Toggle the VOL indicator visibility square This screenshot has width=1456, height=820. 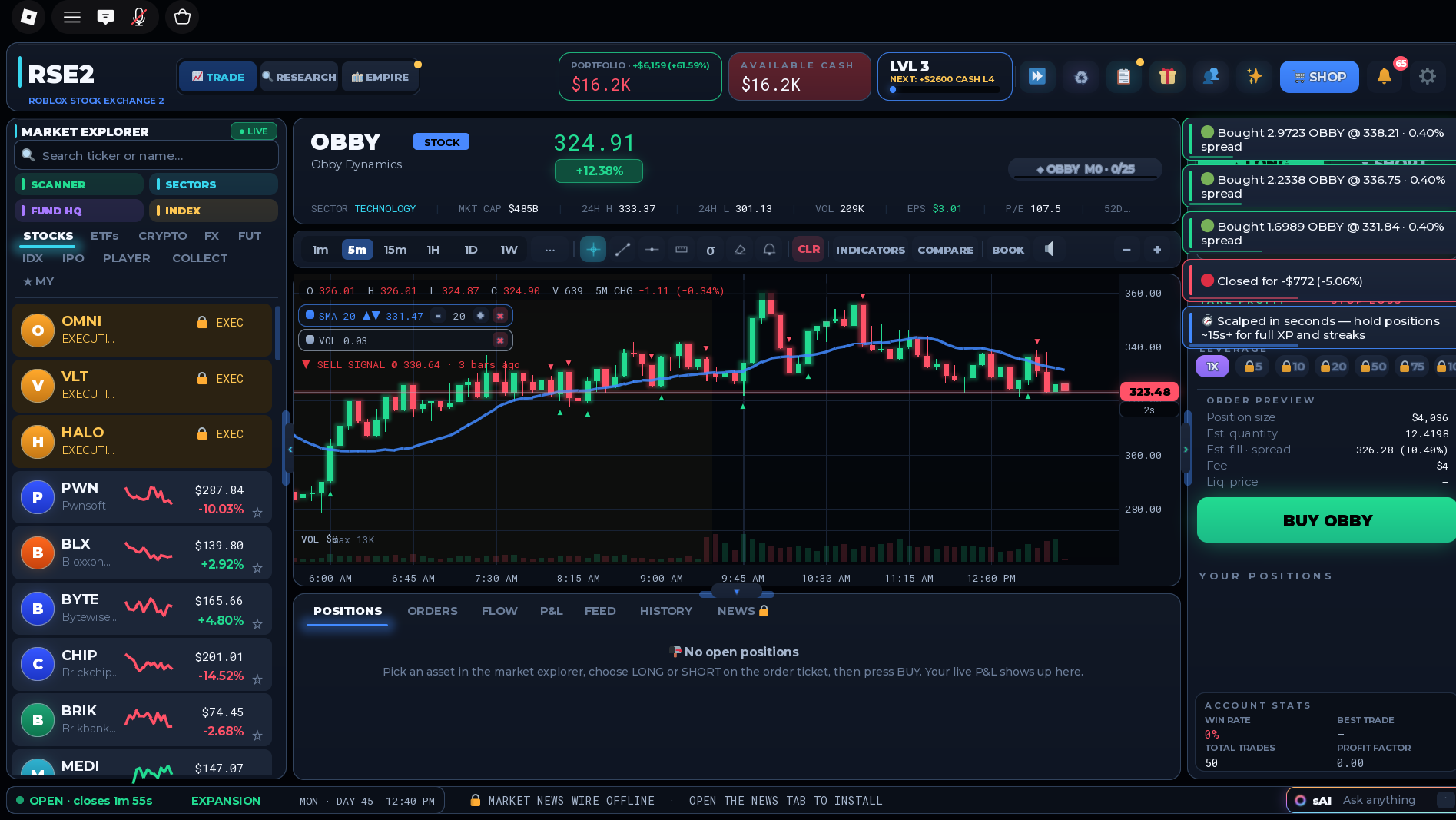coord(310,340)
